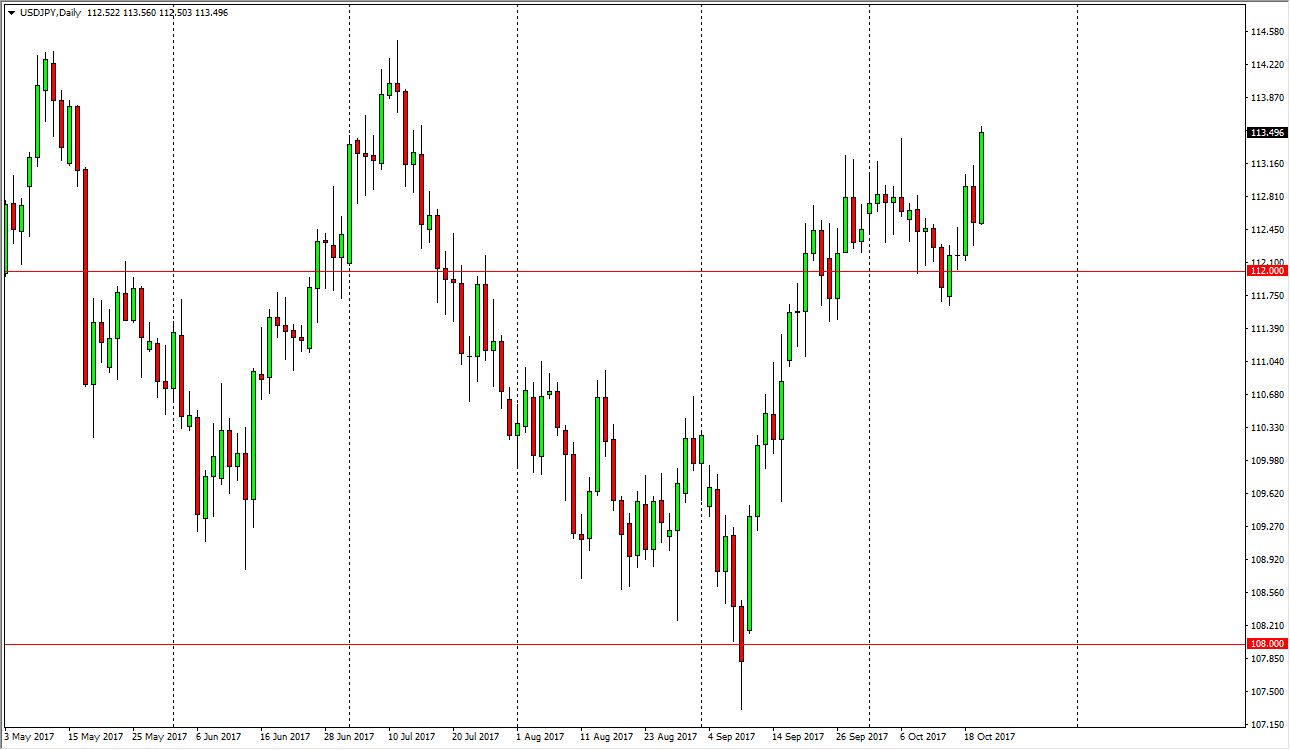The height and width of the screenshot is (750, 1290).
Task: Select the red 108.000 price level tag
Action: (x=1266, y=643)
